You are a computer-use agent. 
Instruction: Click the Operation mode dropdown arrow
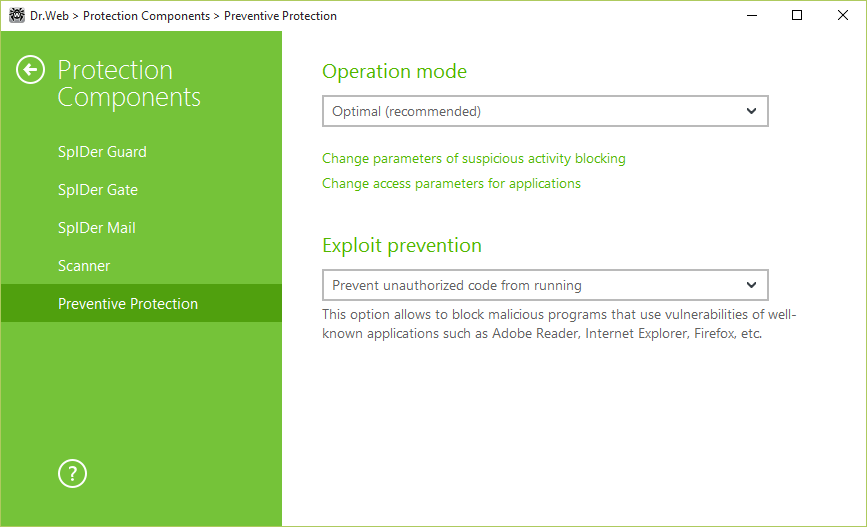(751, 111)
